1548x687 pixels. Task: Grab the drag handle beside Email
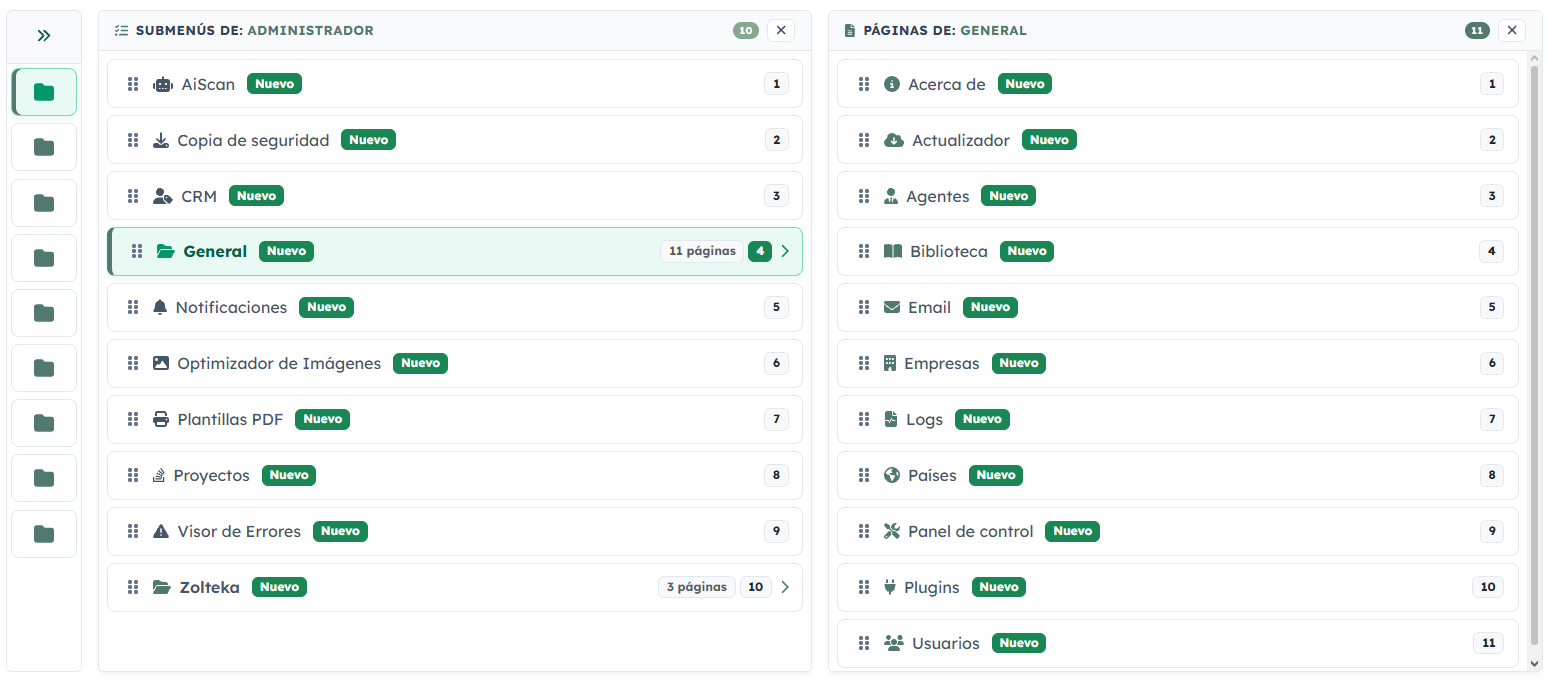(864, 307)
